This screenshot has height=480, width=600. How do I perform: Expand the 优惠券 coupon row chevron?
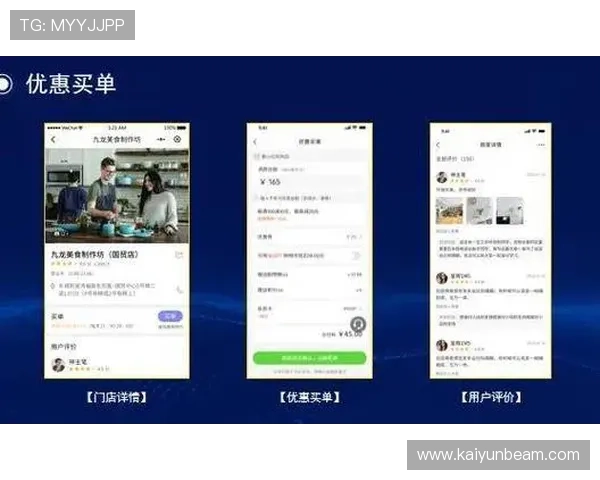(360, 237)
